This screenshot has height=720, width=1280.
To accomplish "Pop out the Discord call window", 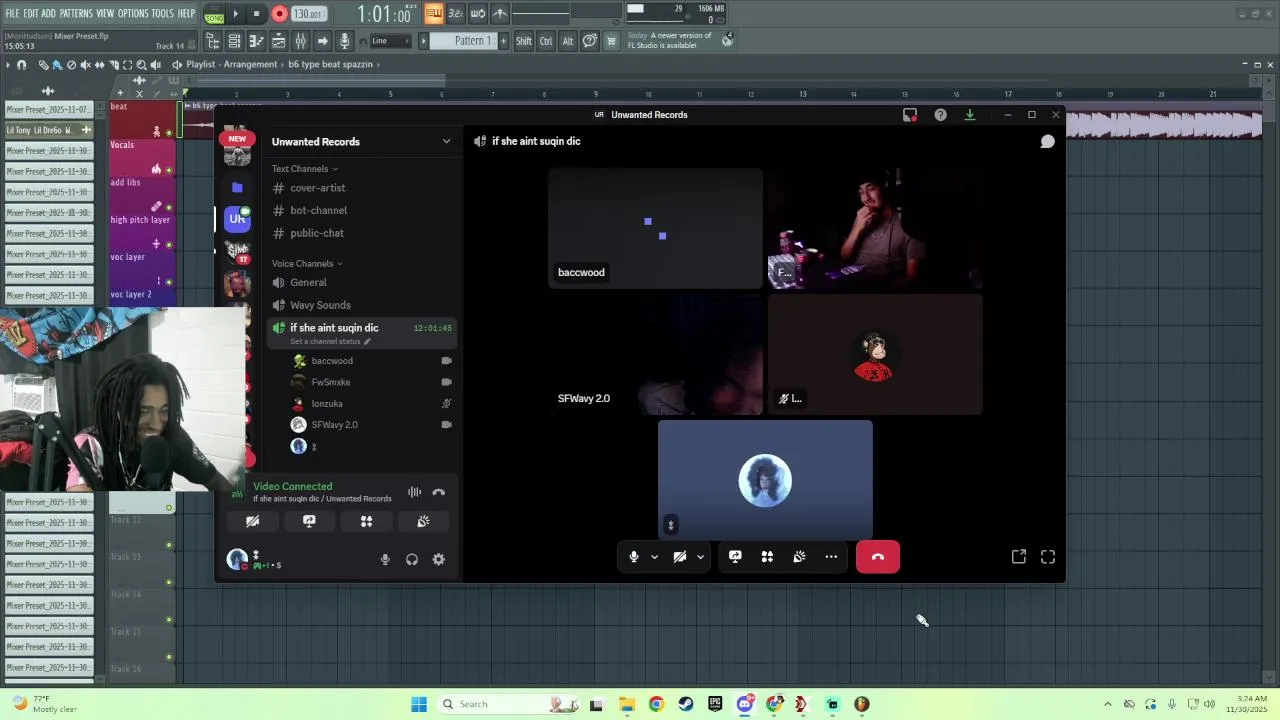I will [1019, 557].
